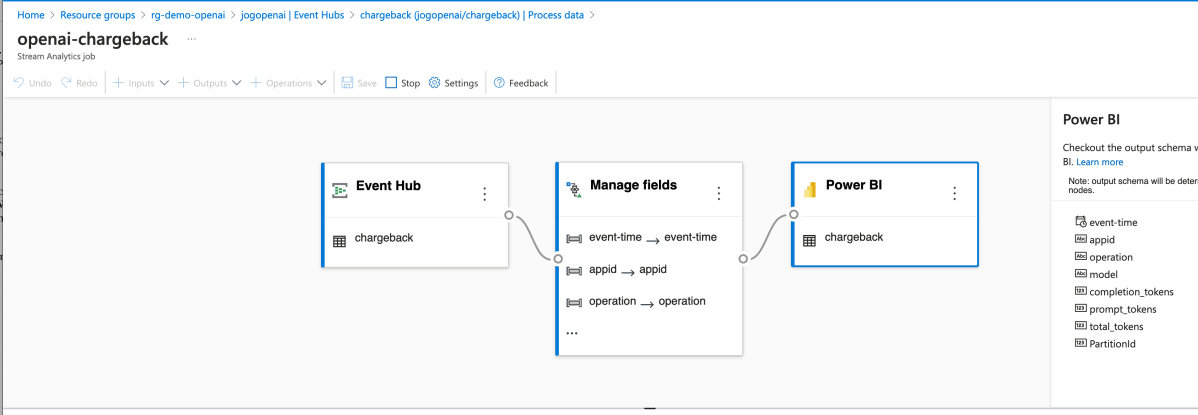Open the Event Hub node three-dot menu
This screenshot has width=1198, height=415.
coord(485,194)
